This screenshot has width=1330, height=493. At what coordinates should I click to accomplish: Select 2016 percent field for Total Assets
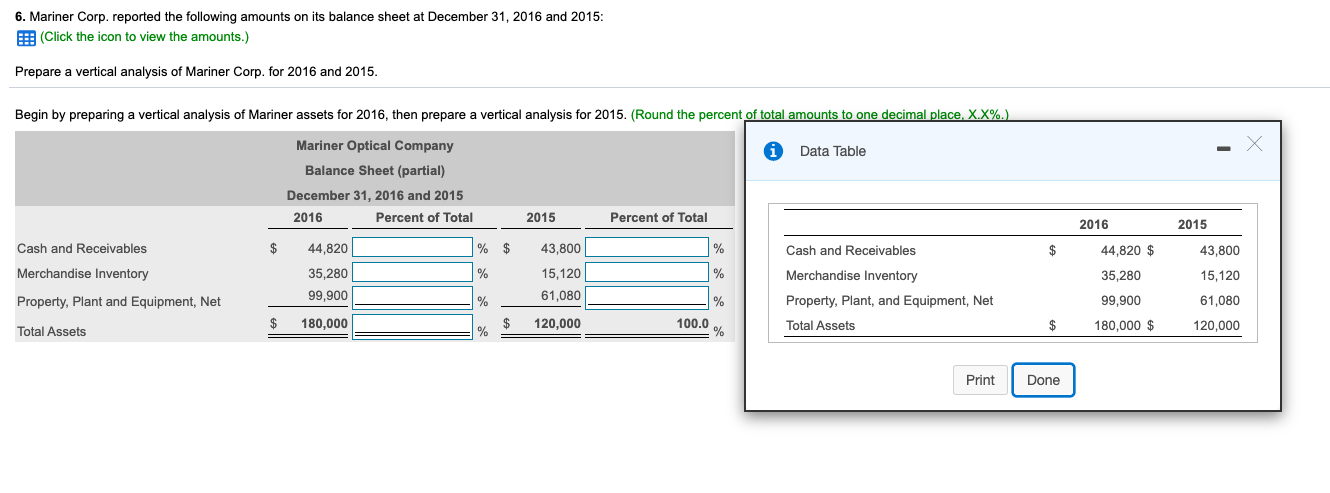coord(411,326)
